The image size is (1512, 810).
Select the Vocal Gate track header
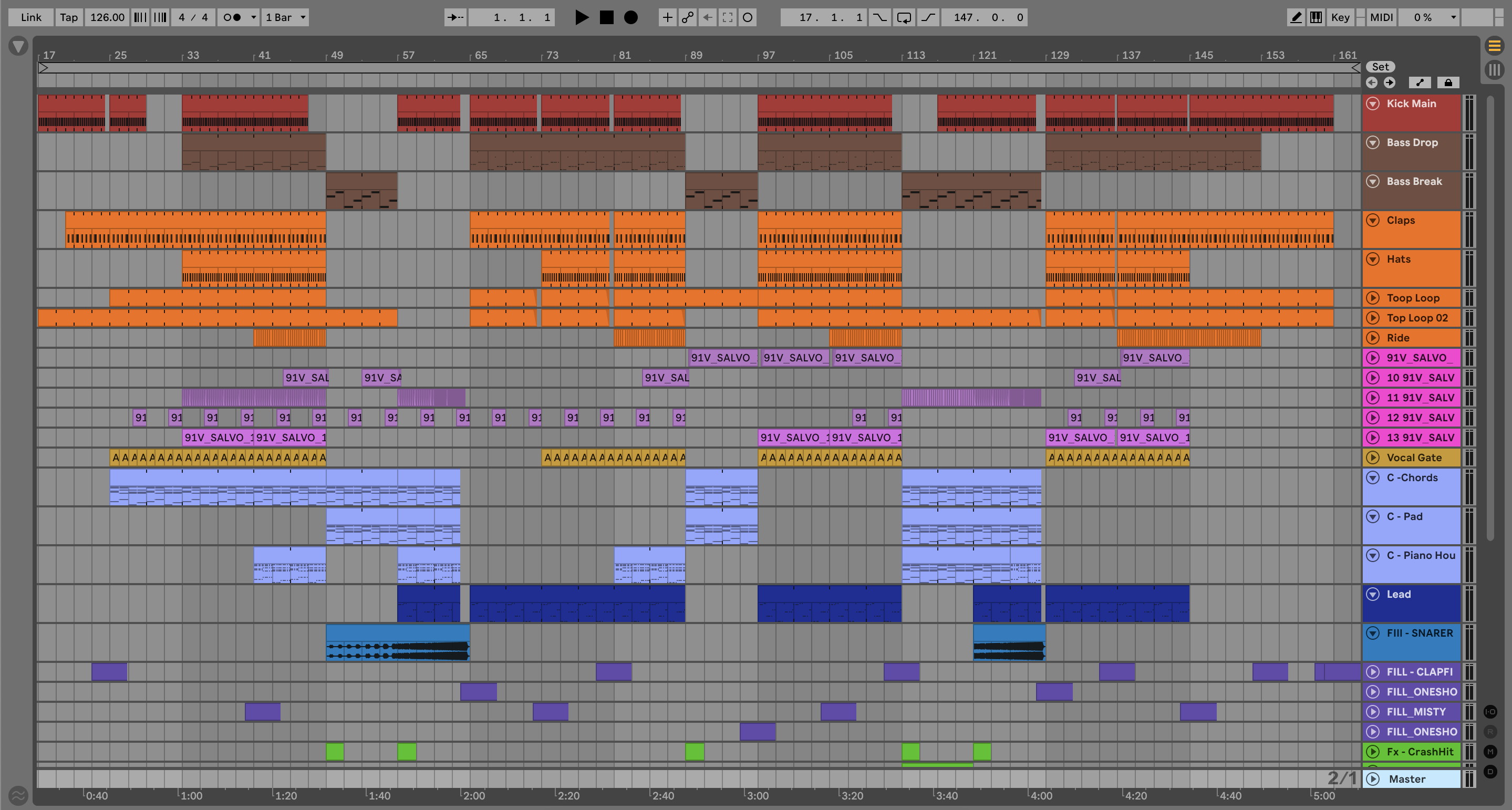coord(1421,457)
